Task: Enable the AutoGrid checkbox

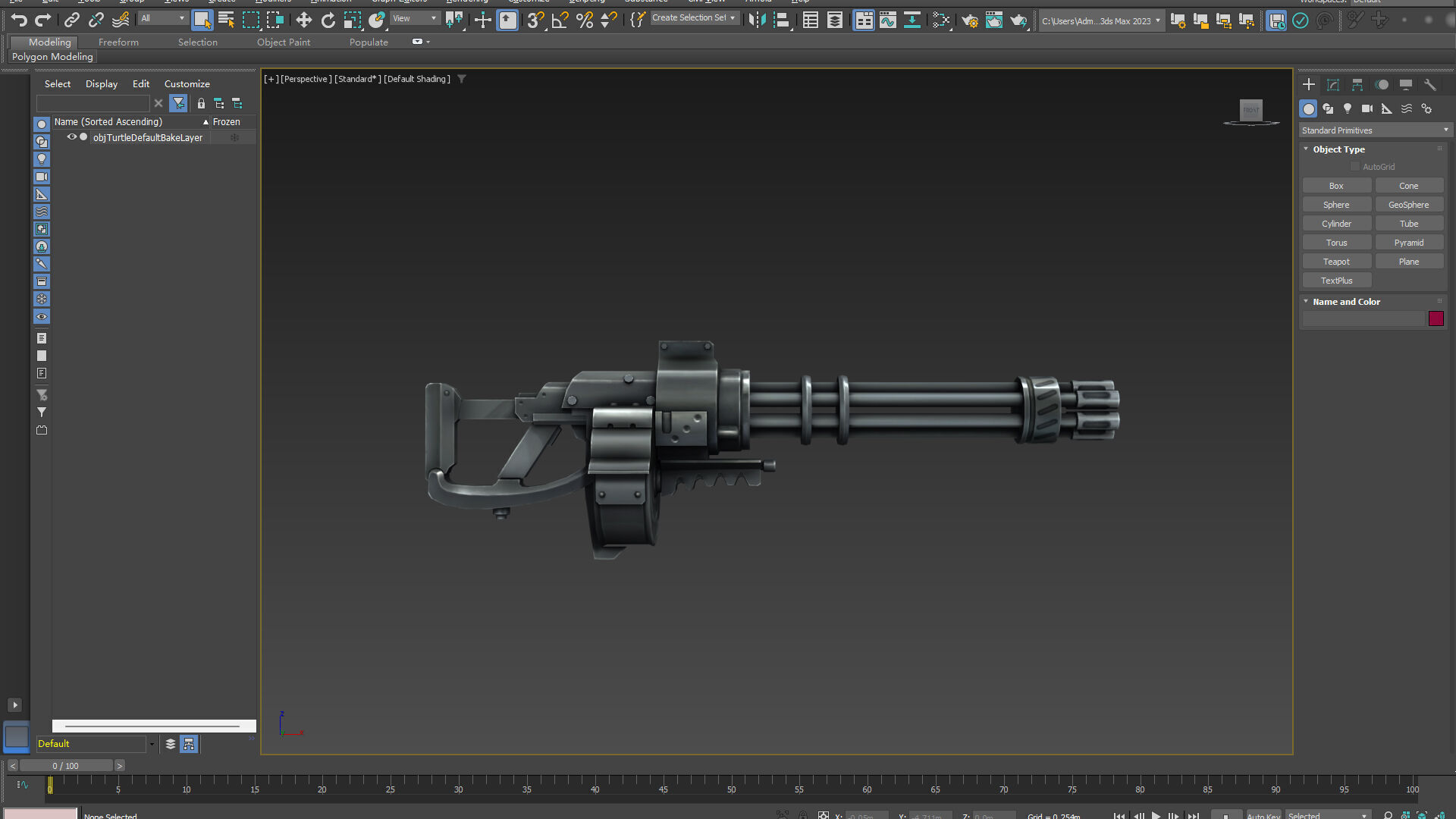Action: coord(1355,167)
